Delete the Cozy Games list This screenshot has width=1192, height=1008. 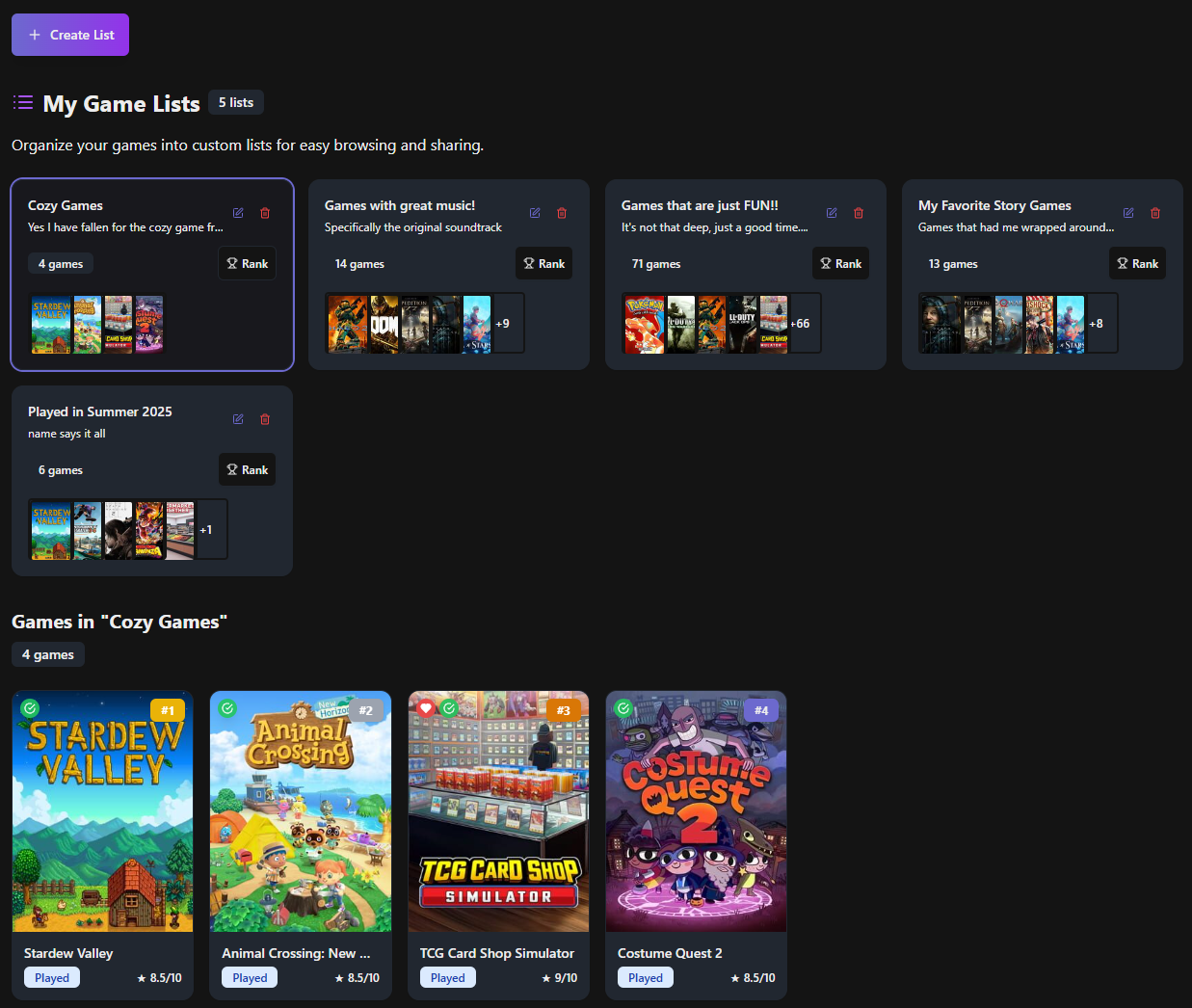pyautogui.click(x=265, y=213)
